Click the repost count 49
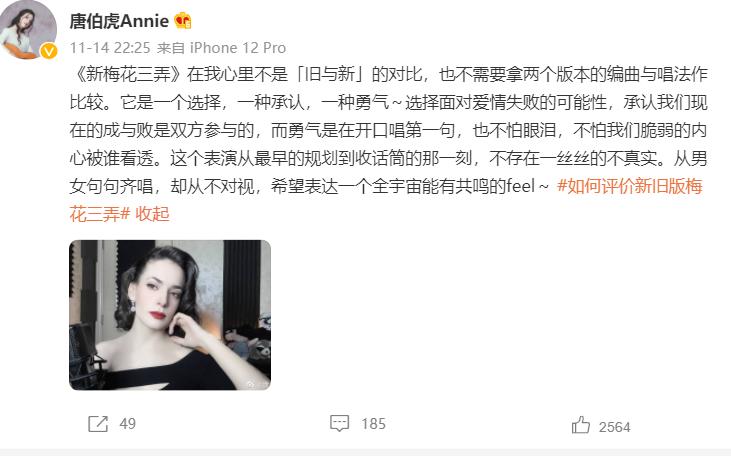 point(128,424)
